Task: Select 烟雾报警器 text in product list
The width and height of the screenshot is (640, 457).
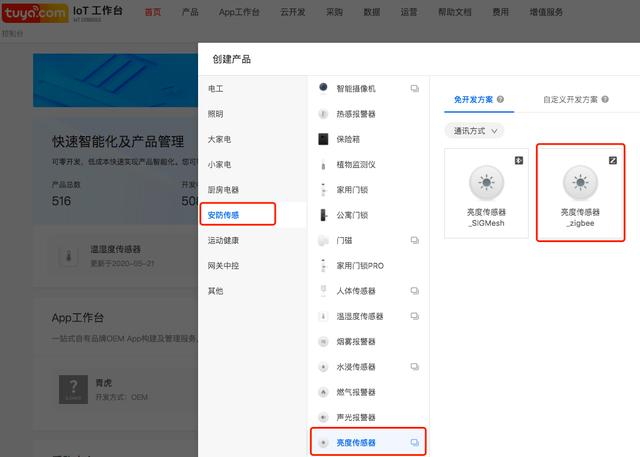Action: [356, 342]
